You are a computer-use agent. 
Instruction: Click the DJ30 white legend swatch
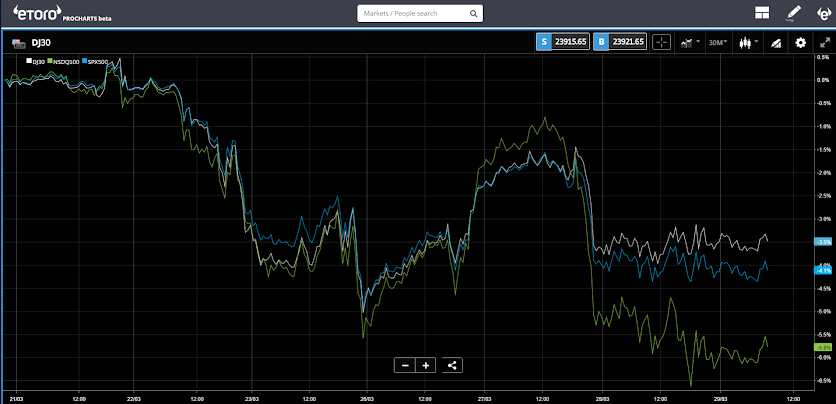coord(29,61)
